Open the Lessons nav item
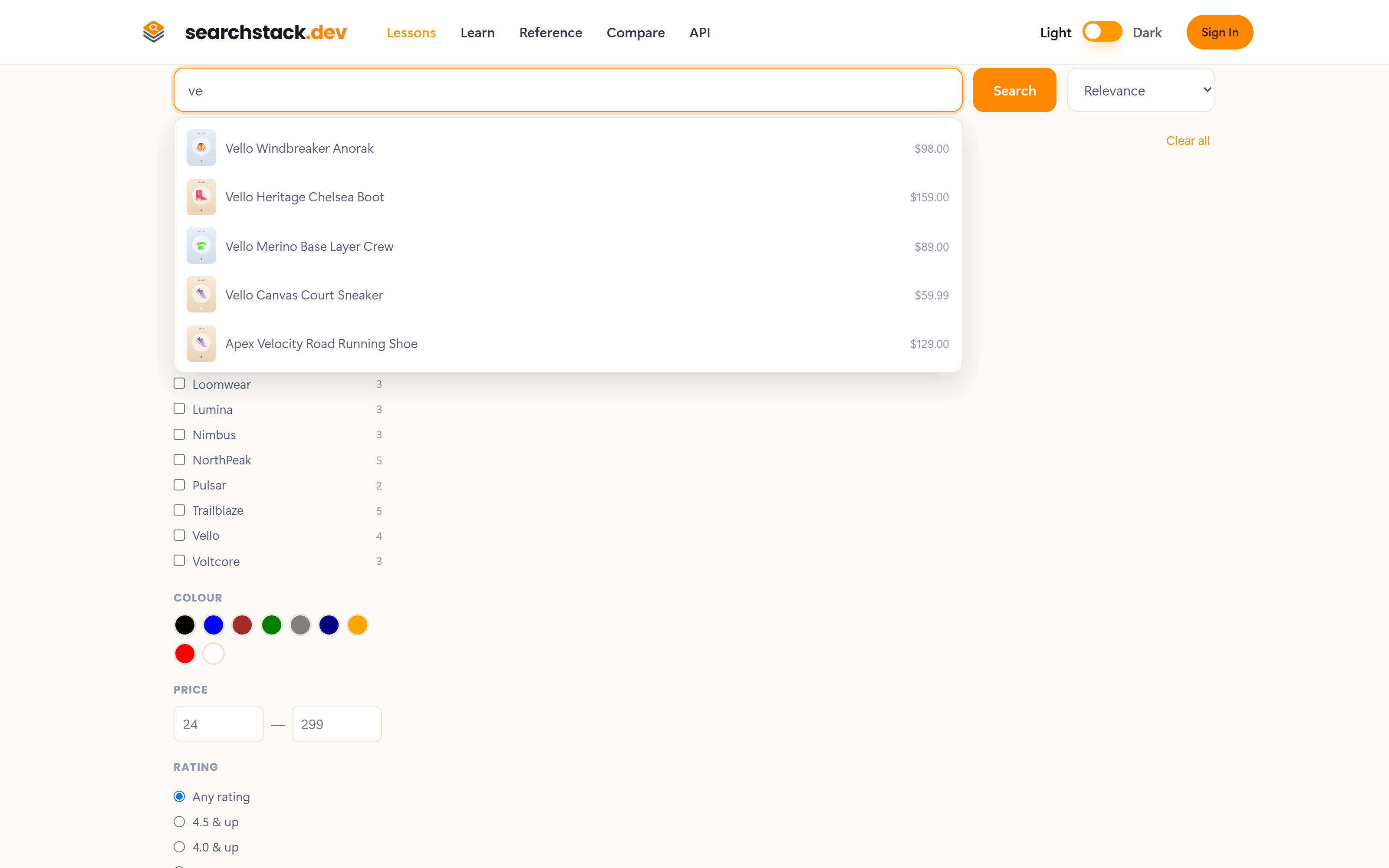 pos(411,33)
